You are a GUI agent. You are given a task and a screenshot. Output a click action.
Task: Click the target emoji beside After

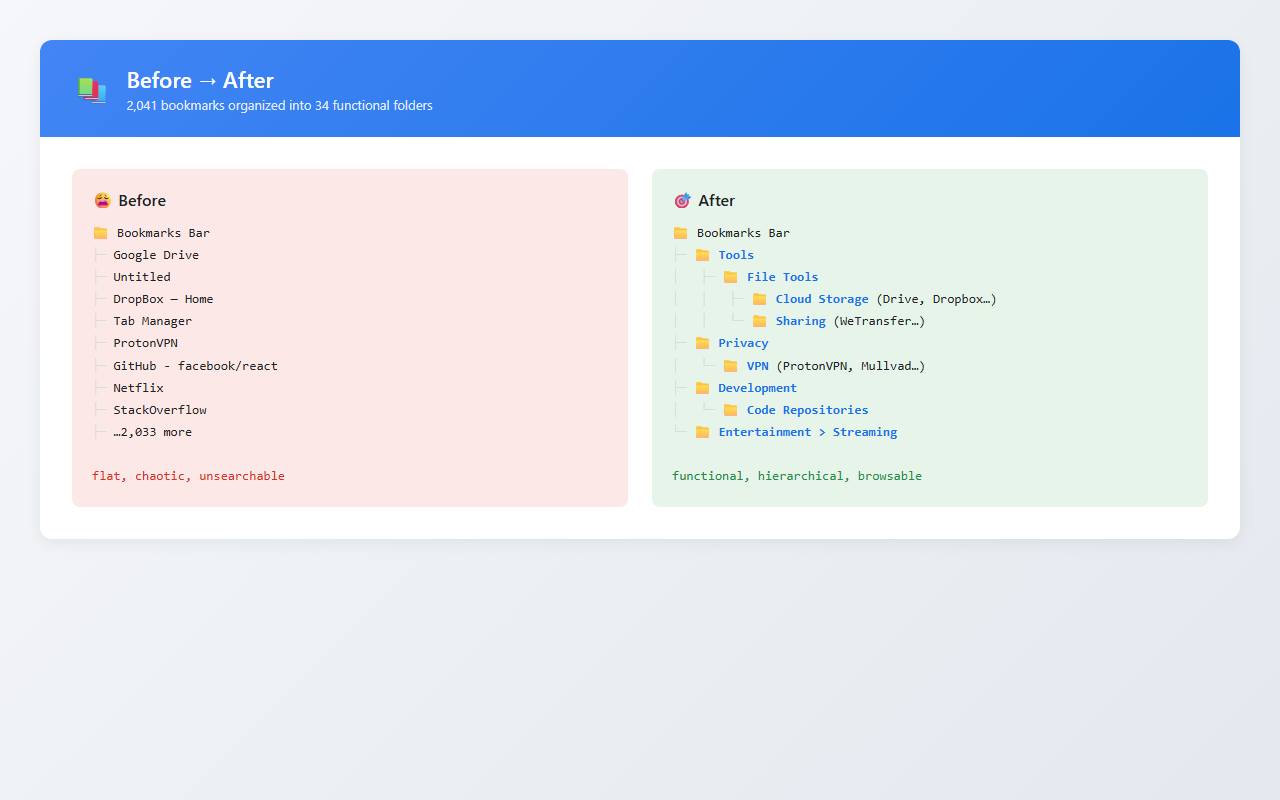[682, 201]
